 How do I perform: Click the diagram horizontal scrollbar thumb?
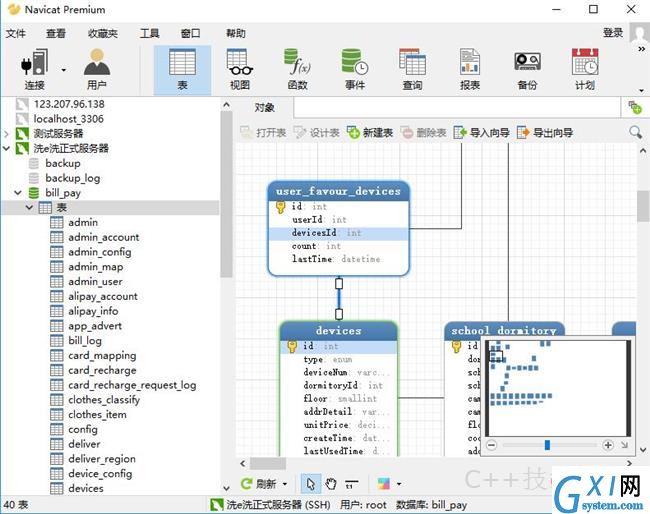click(267, 463)
